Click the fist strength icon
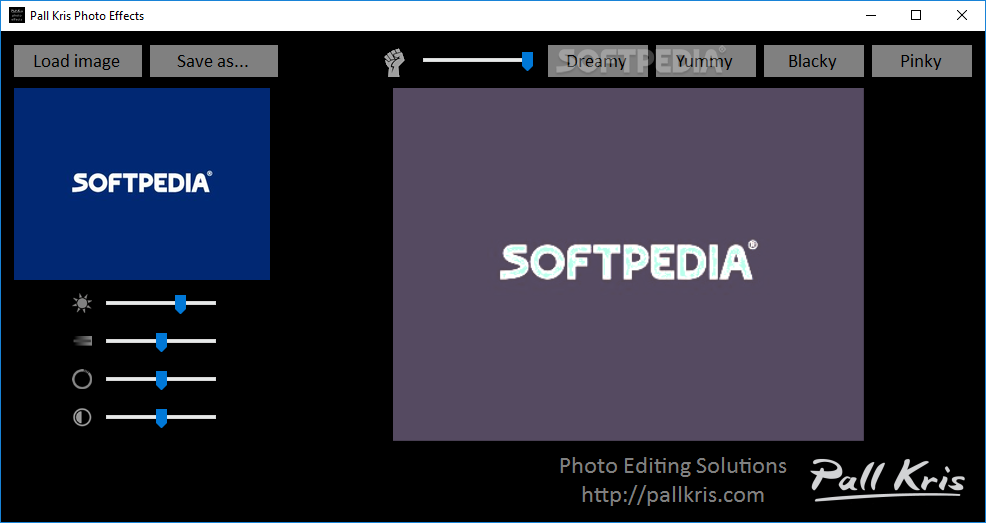 395,63
